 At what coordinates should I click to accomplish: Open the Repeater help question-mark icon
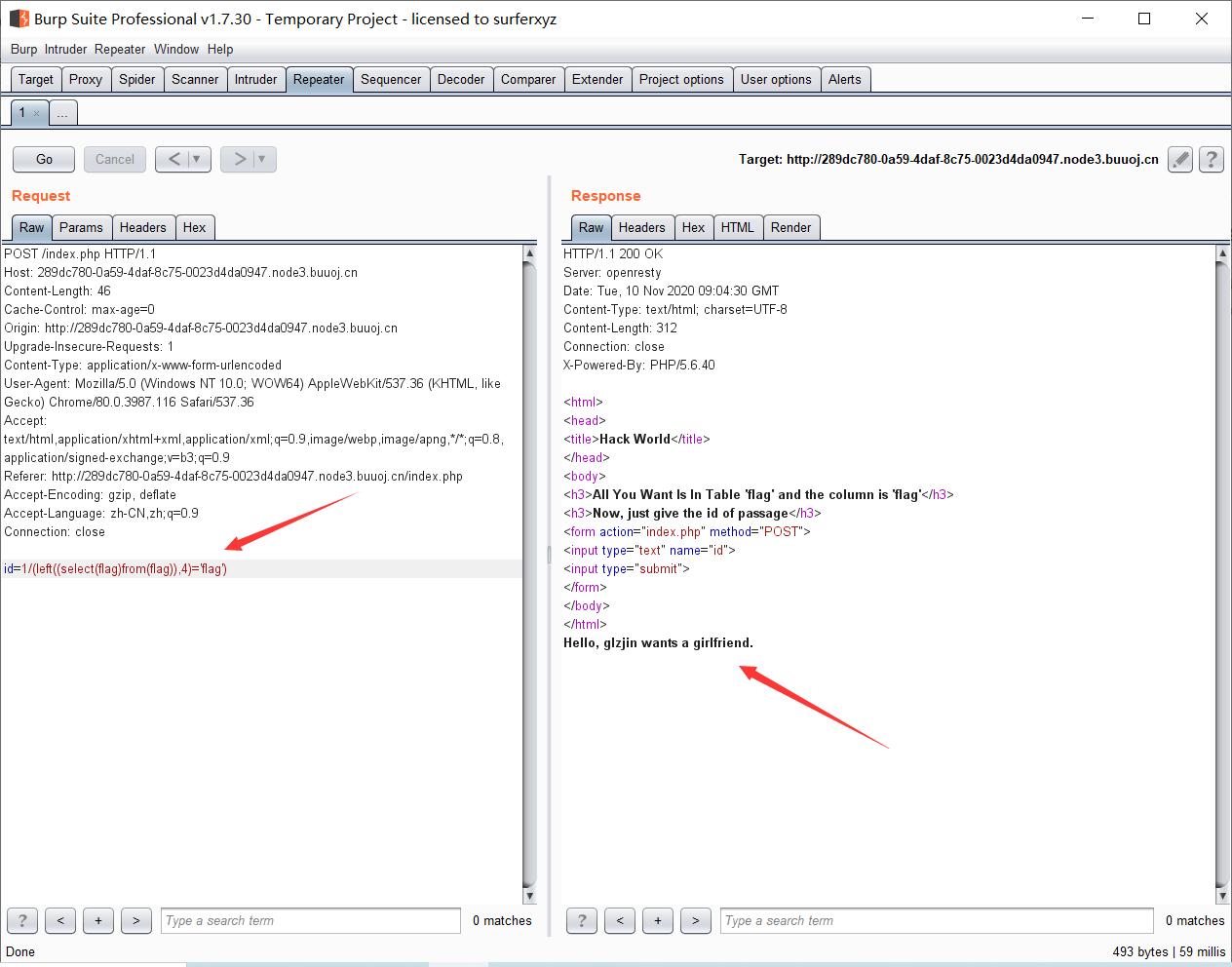pos(1212,159)
